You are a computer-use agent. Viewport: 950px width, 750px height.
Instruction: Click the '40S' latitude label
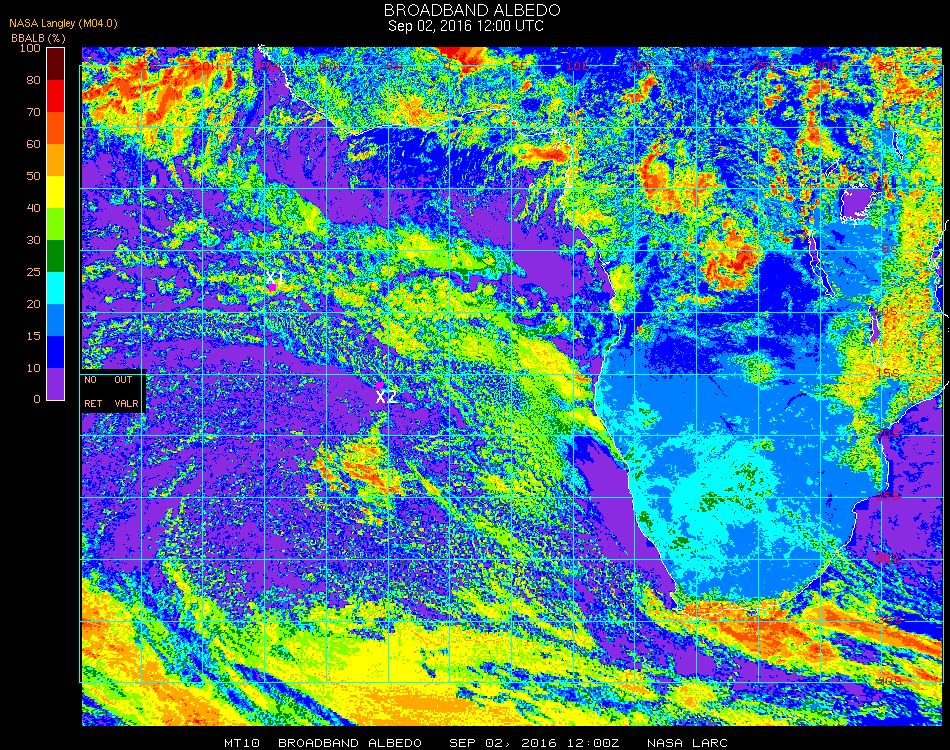click(889, 682)
